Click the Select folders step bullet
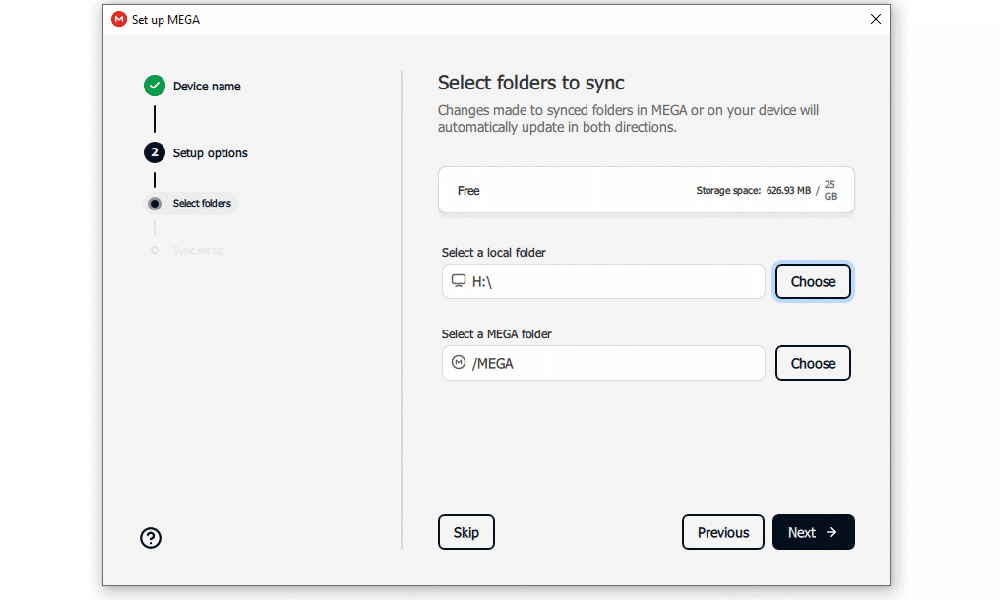Viewport: 1000px width, 600px height. click(154, 204)
